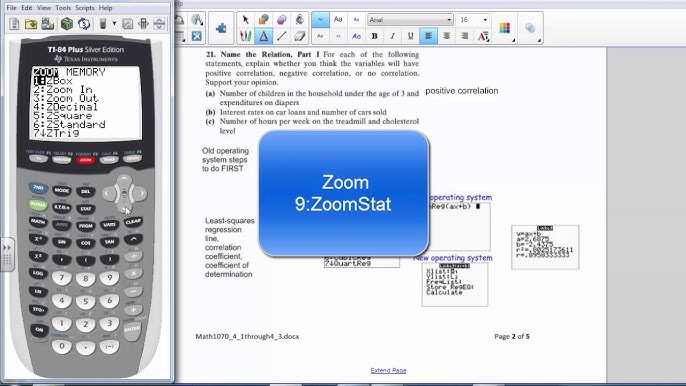Open the Arial font dropdown
Viewport: 686px width, 386px height.
410,20
